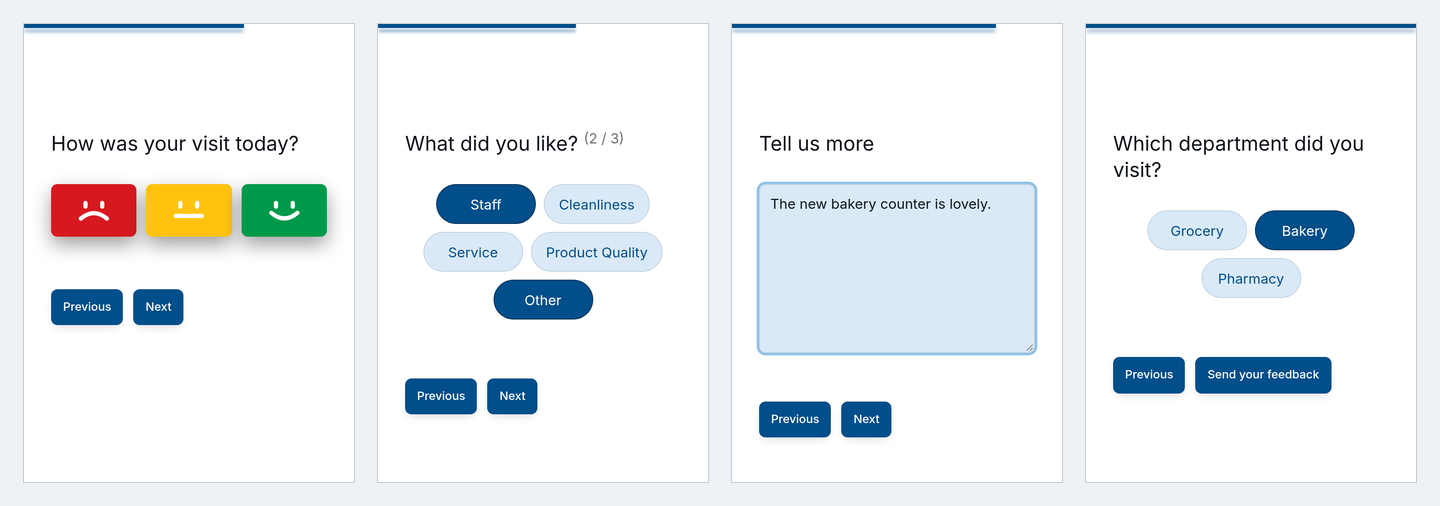Click the '(2 / 3)' selection counter

[604, 138]
